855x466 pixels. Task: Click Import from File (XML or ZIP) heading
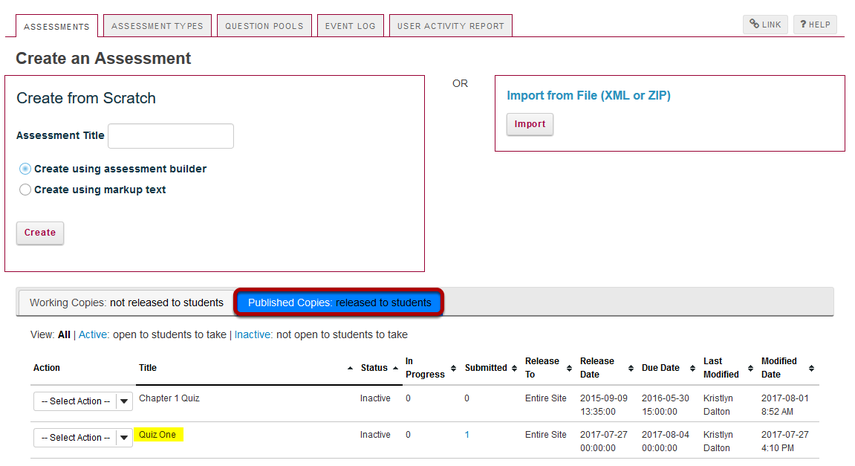click(x=588, y=95)
